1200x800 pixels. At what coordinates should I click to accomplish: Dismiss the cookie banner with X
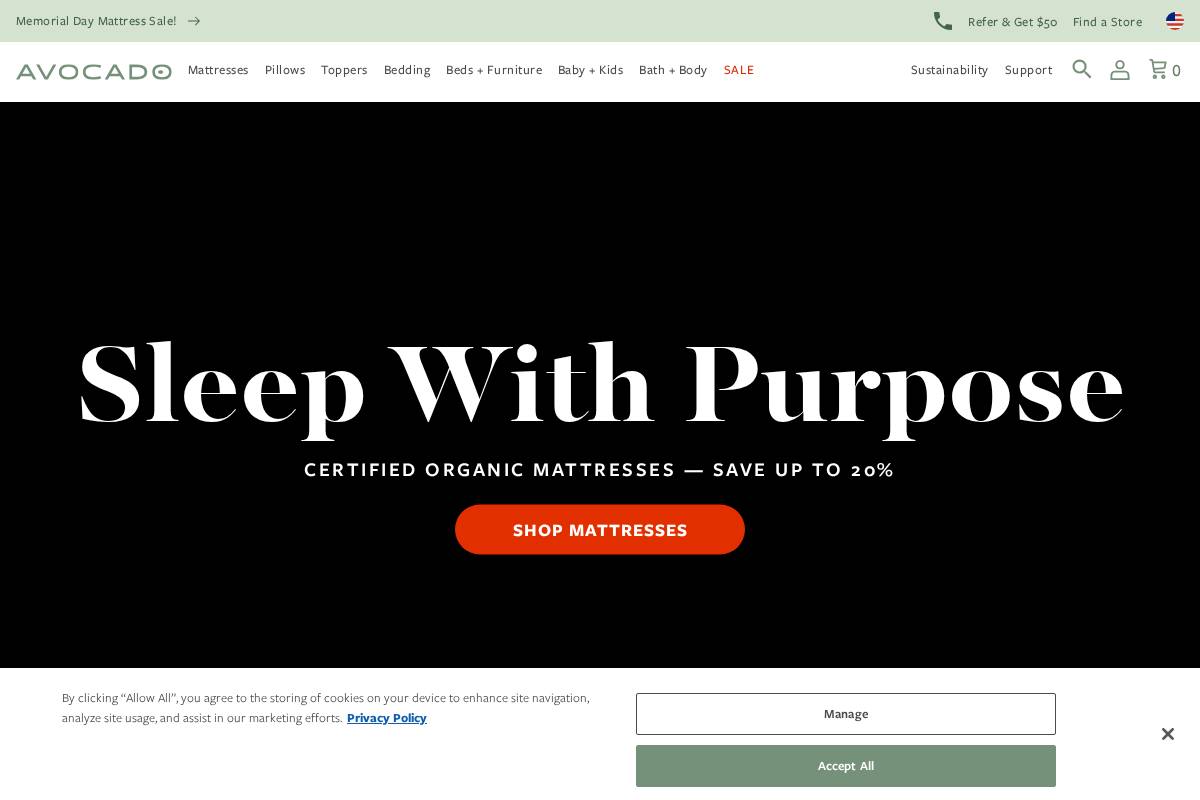tap(1167, 734)
